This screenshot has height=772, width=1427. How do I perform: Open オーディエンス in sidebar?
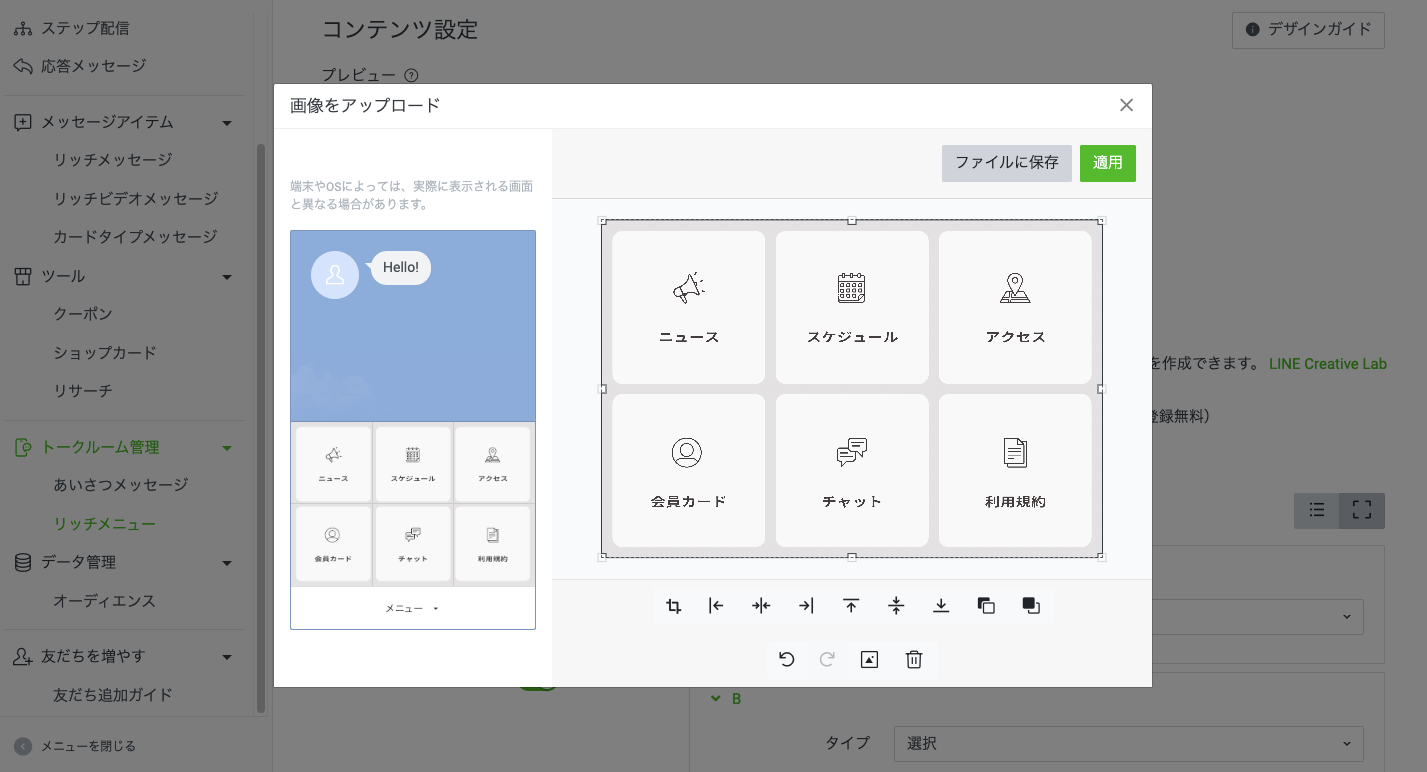[x=105, y=601]
